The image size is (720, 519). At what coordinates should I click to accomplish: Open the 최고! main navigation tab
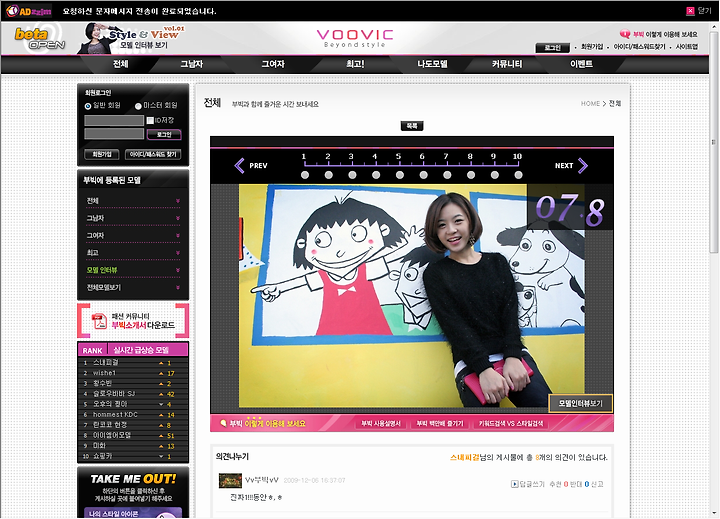(355, 64)
